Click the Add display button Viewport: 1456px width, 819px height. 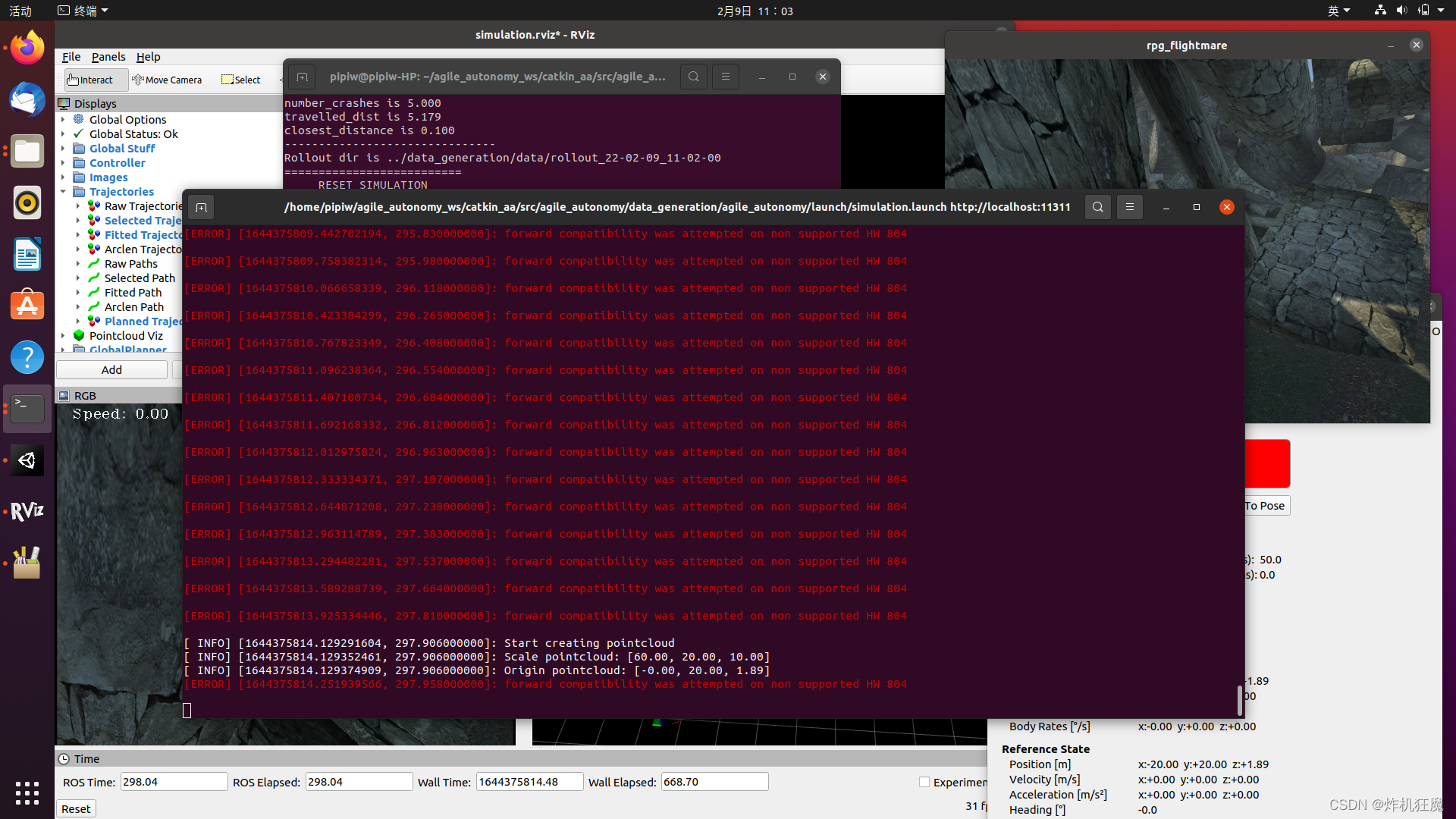(111, 370)
